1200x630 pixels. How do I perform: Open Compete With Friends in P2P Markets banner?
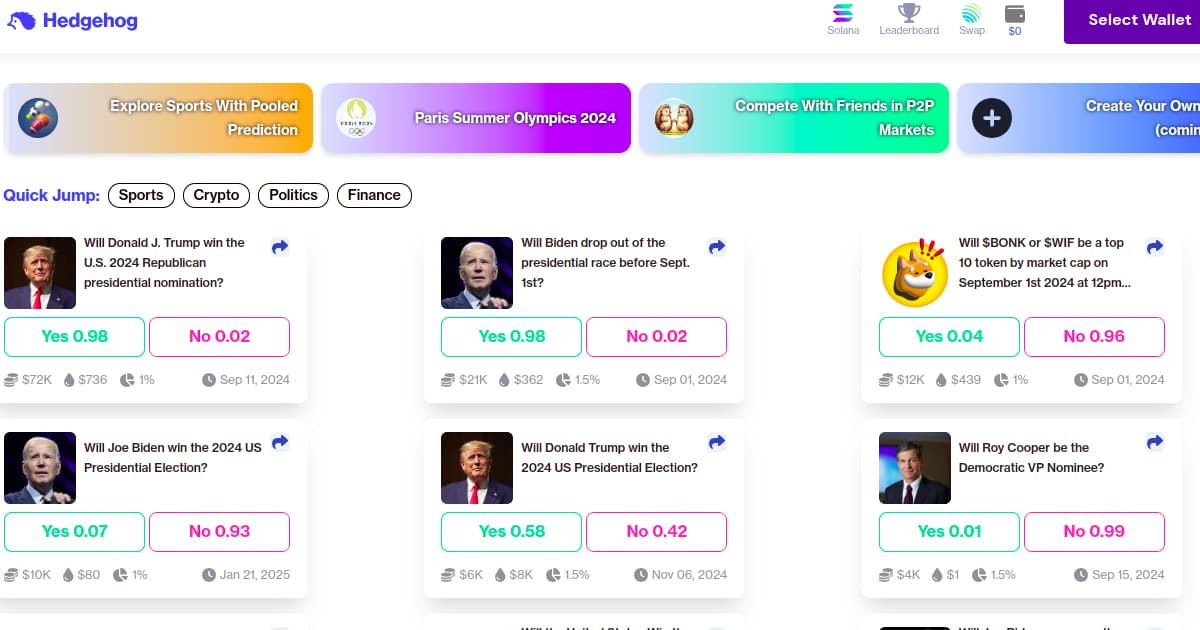794,118
